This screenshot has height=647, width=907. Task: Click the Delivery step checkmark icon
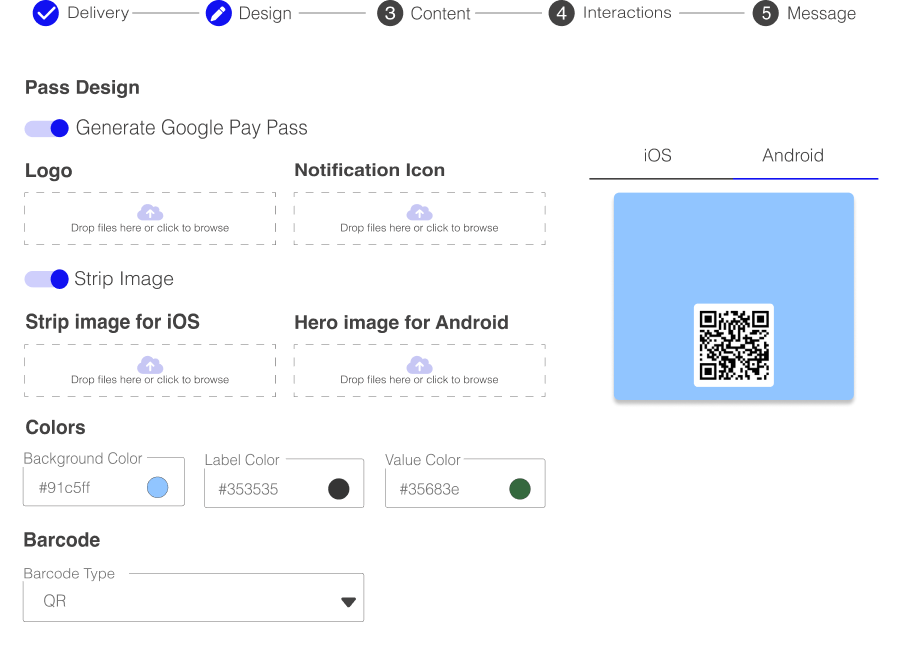click(x=46, y=13)
